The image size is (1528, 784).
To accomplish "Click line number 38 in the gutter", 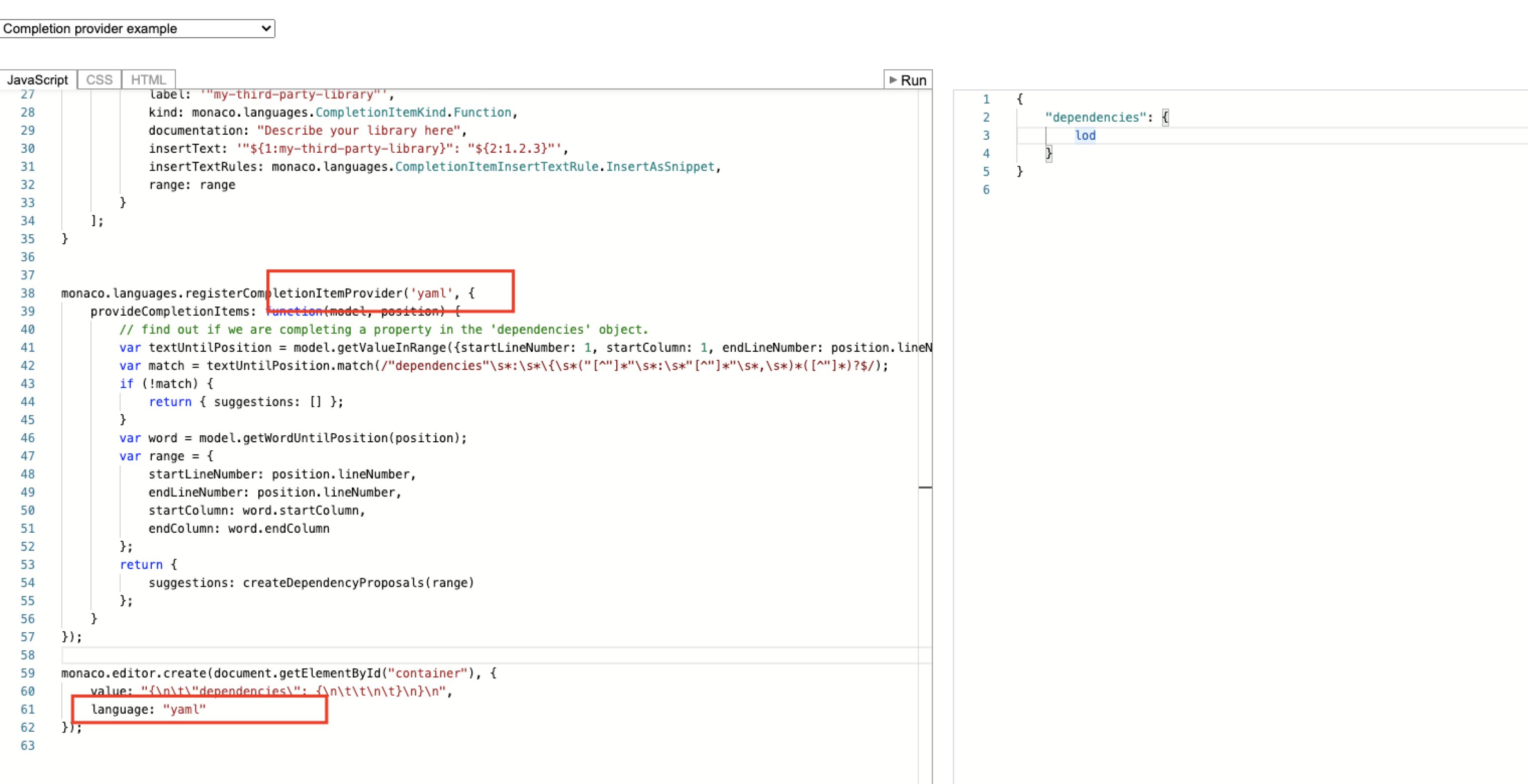I will [28, 293].
